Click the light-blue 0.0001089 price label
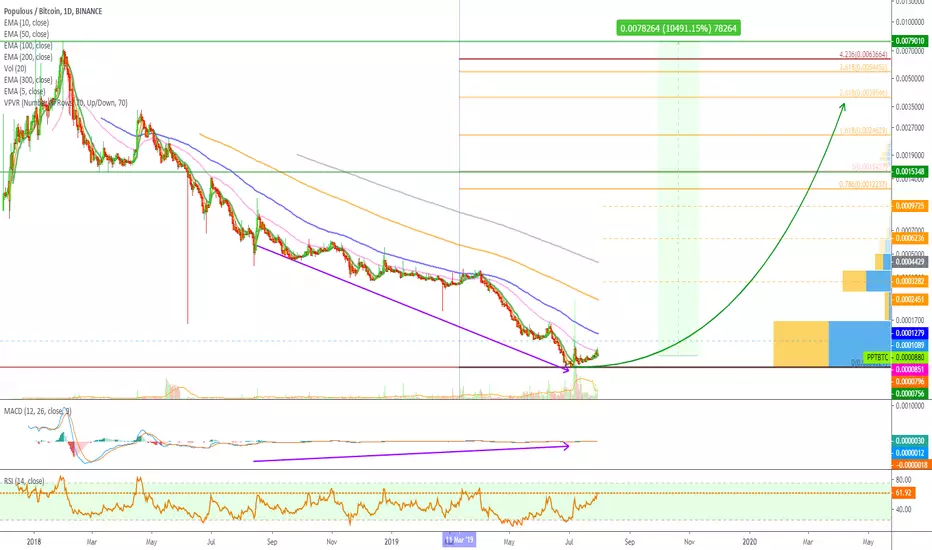The image size is (932, 550). pos(910,345)
